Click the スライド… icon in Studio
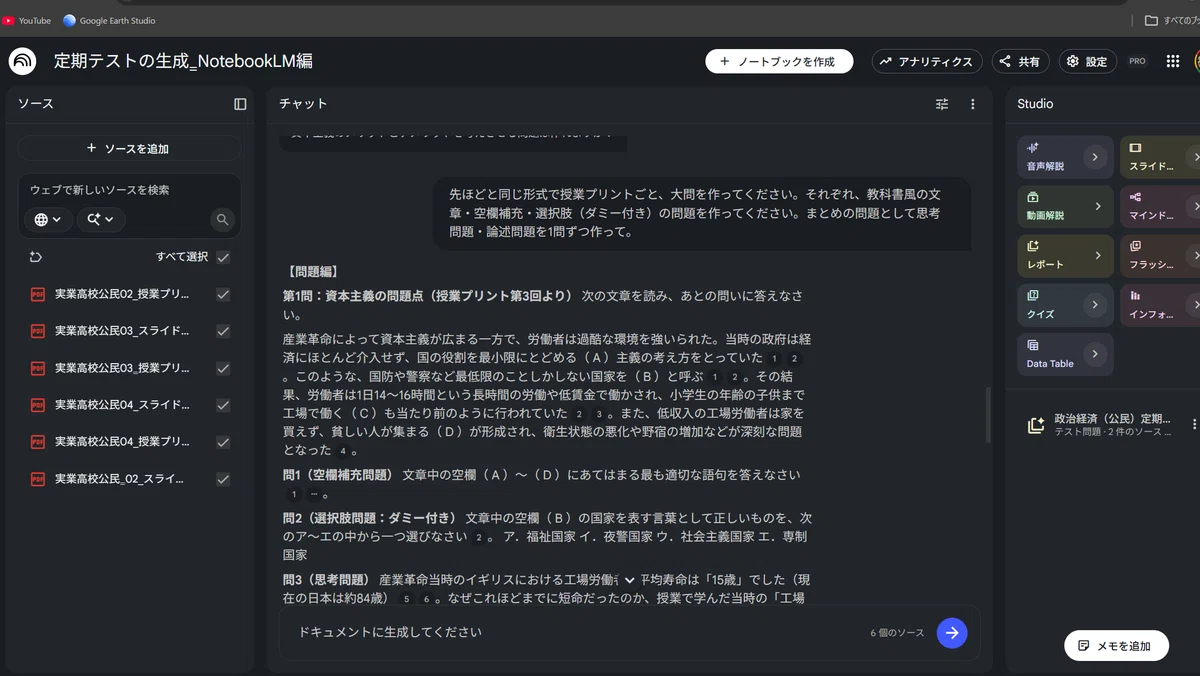 pyautogui.click(x=1136, y=148)
